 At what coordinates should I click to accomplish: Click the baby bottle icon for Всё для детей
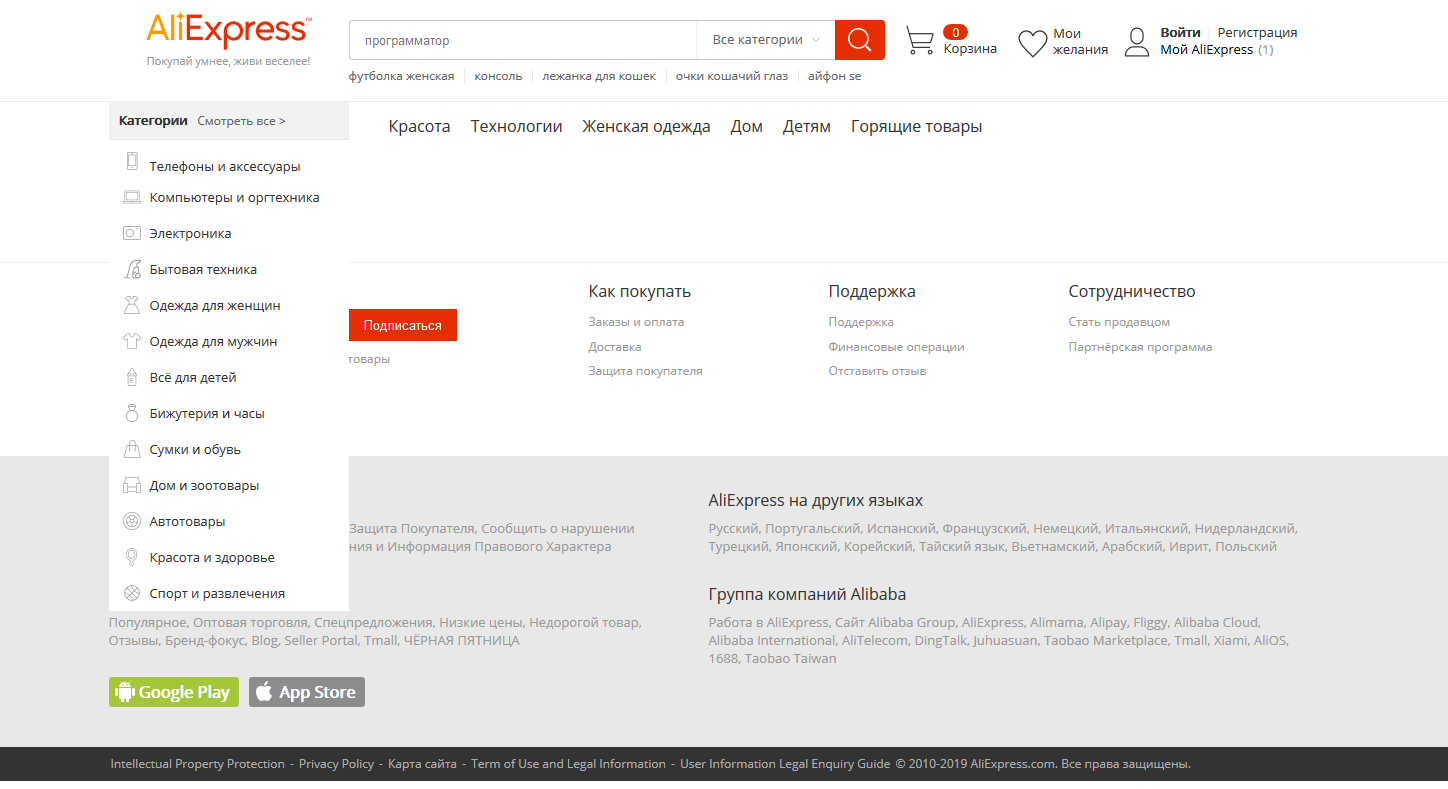point(131,377)
